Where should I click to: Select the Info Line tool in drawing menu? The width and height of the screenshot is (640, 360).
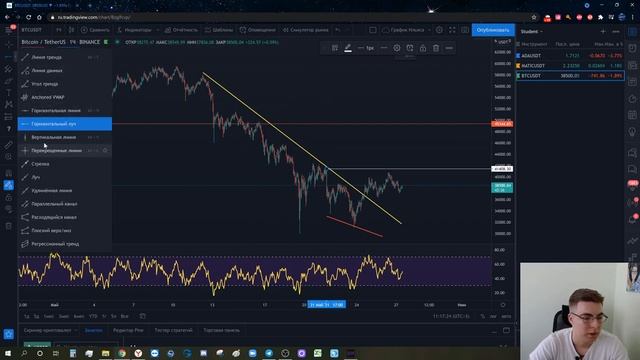coord(64,71)
